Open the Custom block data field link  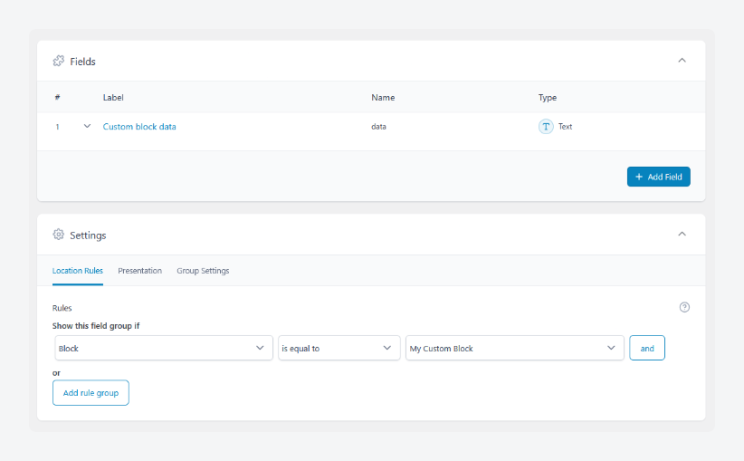(x=139, y=127)
